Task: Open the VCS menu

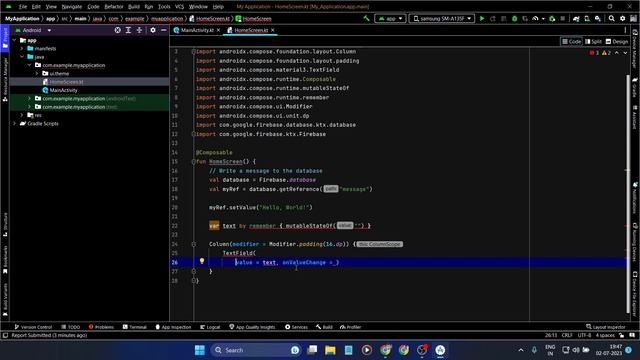Action: coord(179,7)
